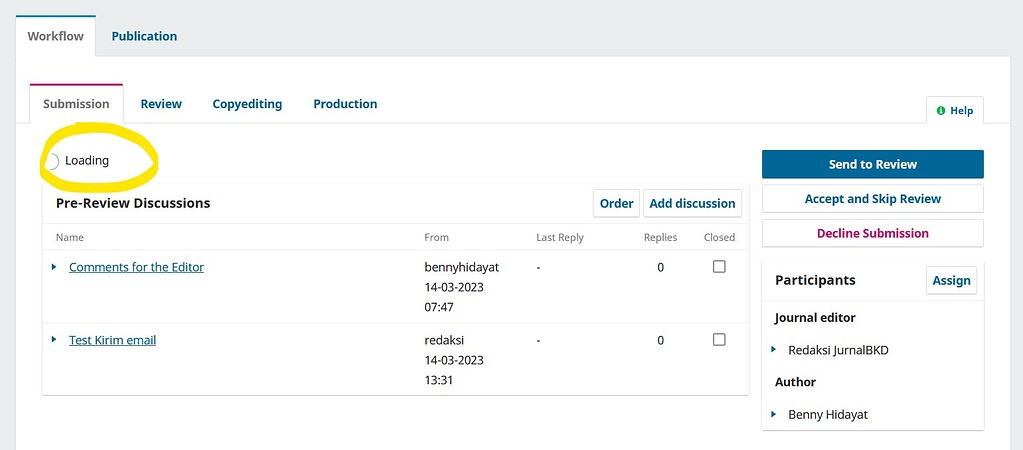Click the redaksi sender cell
Viewport: 1023px width, 450px height.
pos(444,340)
